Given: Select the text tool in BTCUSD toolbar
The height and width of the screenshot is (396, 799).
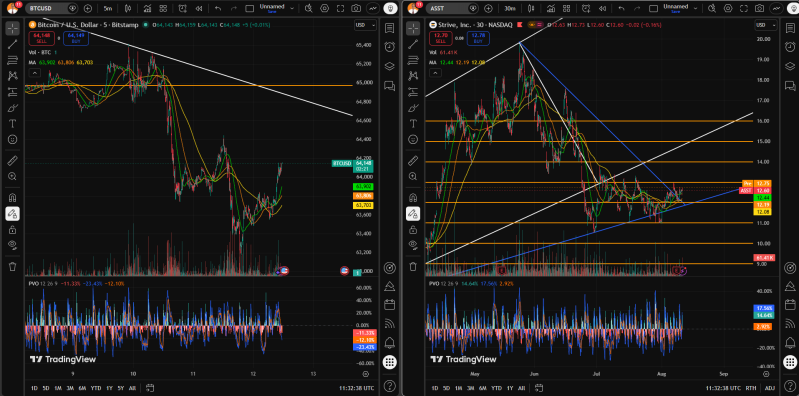Looking at the screenshot, I should pos(12,123).
